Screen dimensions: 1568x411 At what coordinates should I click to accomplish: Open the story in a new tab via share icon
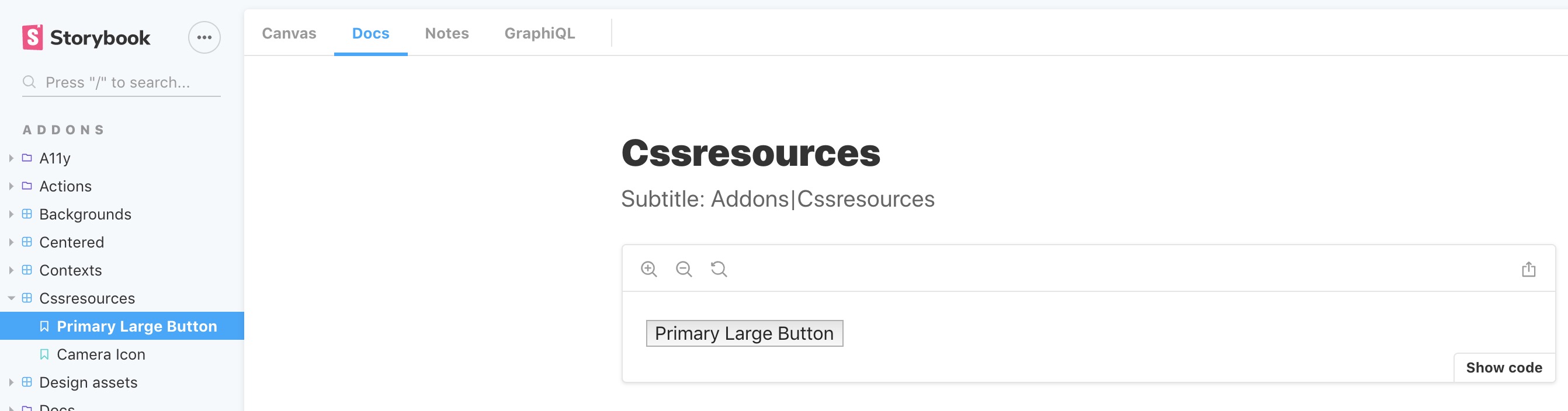point(1529,269)
